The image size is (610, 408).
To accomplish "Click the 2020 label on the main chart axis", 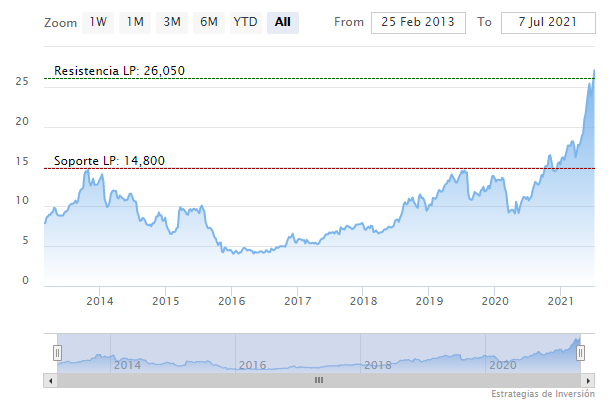I will (495, 300).
